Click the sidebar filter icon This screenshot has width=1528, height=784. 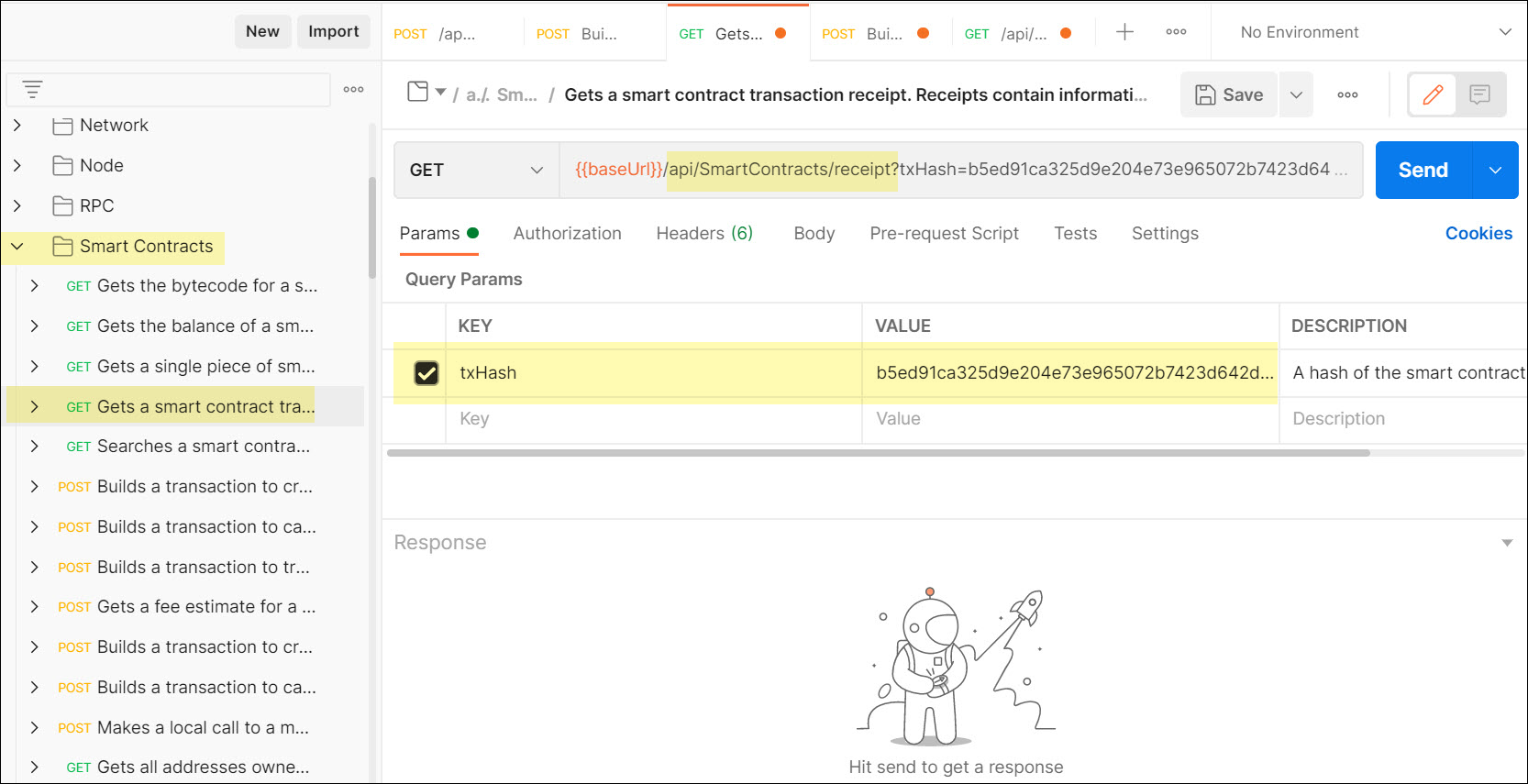32,89
